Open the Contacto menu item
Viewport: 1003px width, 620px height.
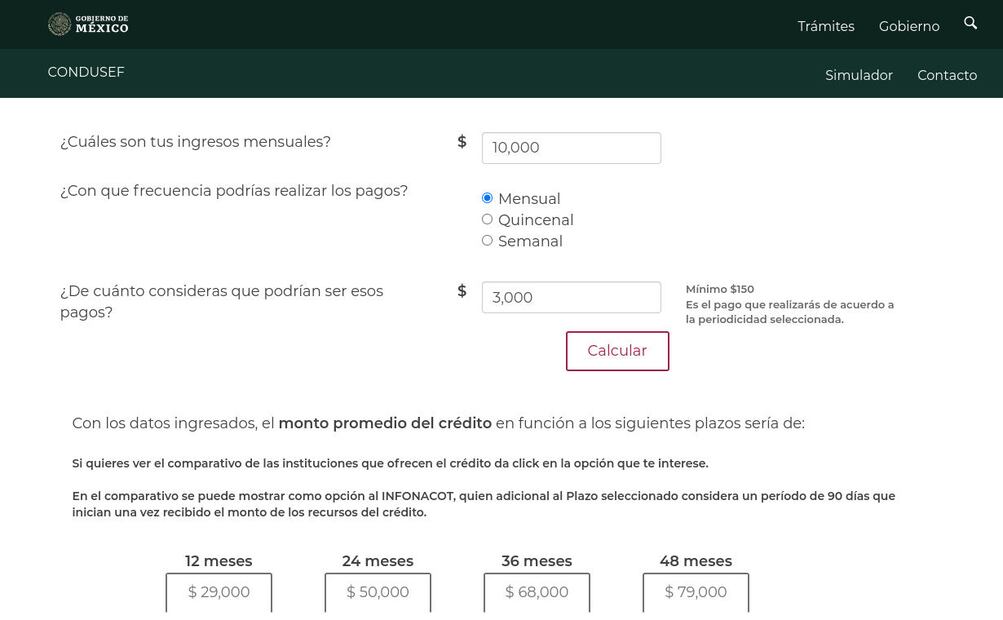click(947, 75)
